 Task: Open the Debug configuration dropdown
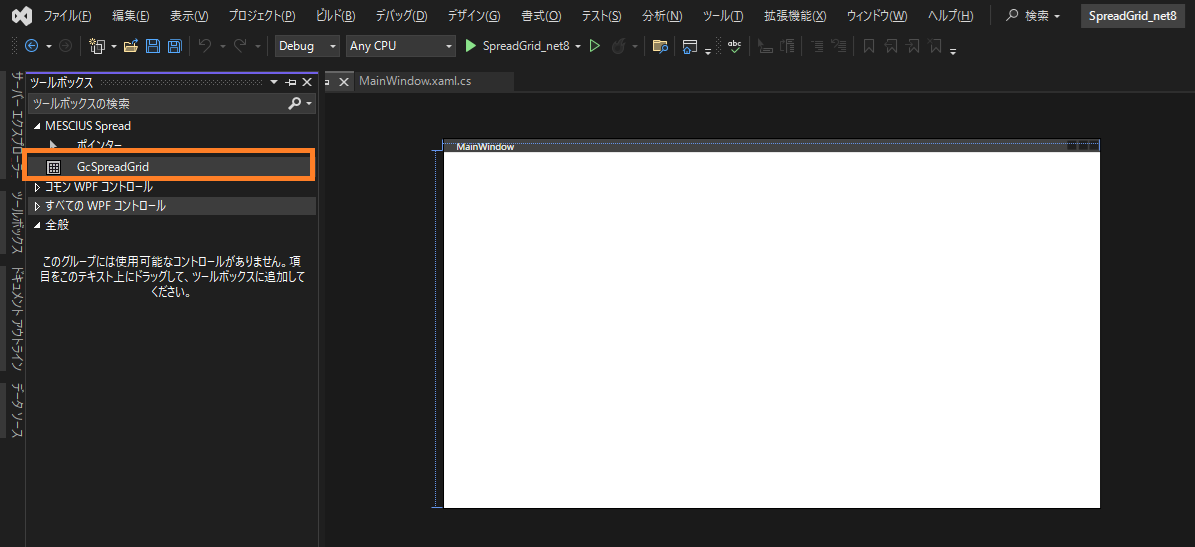(x=307, y=46)
